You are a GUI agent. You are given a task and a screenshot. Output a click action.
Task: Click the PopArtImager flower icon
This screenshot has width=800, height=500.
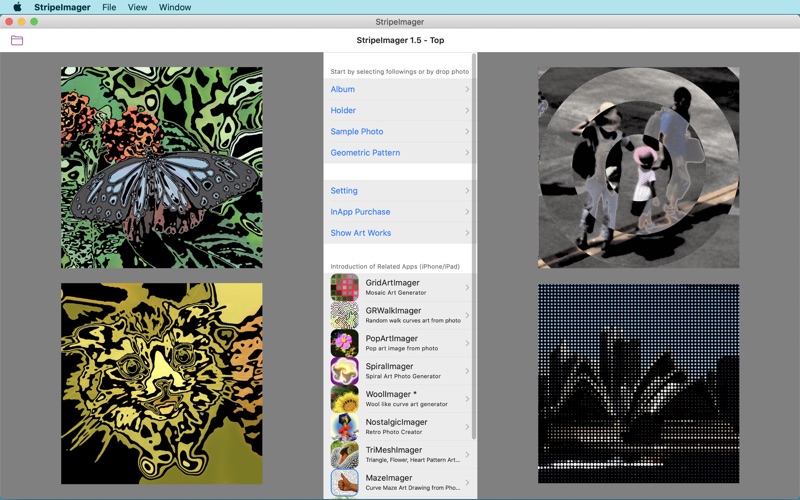click(344, 343)
